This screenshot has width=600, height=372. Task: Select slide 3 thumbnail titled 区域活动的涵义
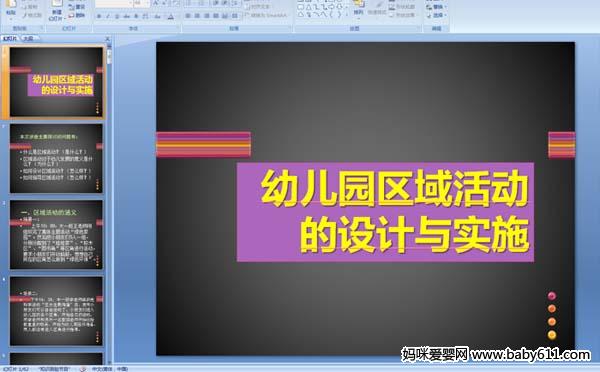coord(56,235)
